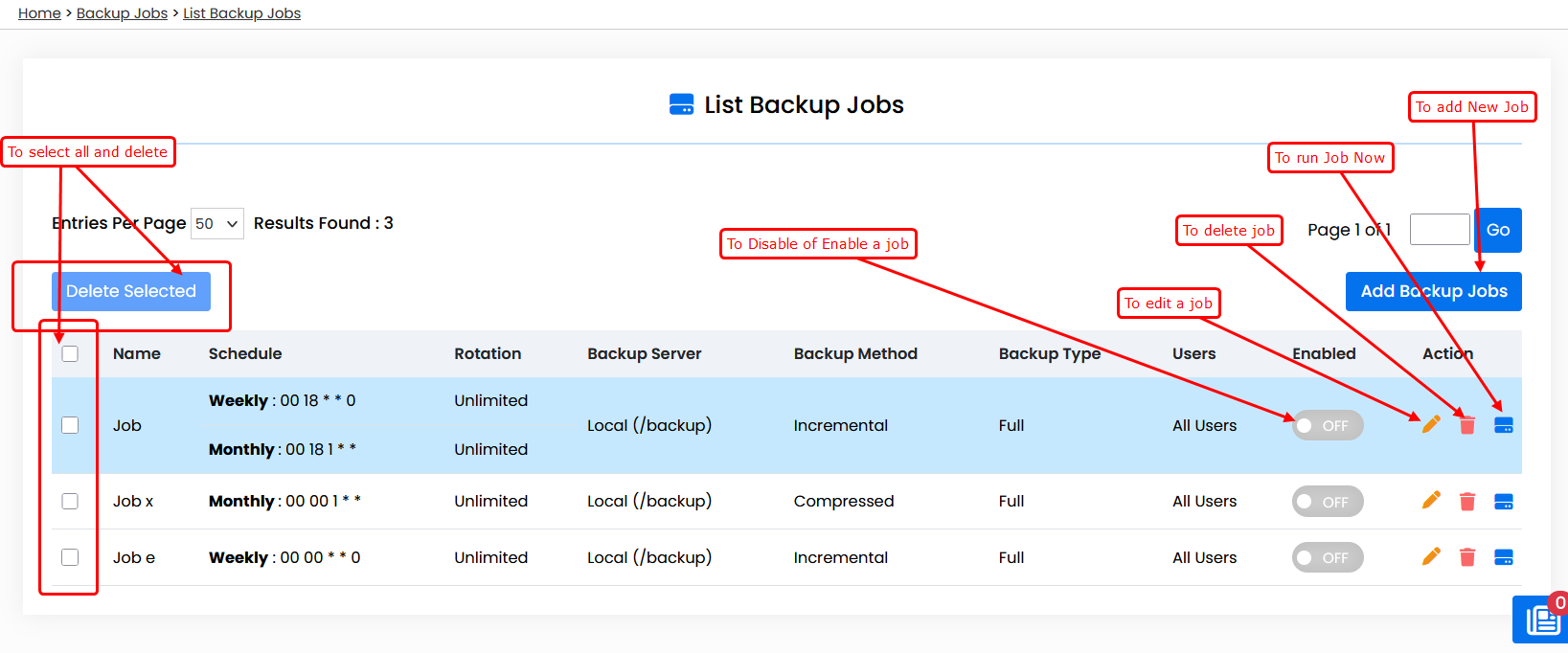Click 'Weekly : 00 18 * * 0' schedule
The width and height of the screenshot is (1568, 653).
[282, 400]
